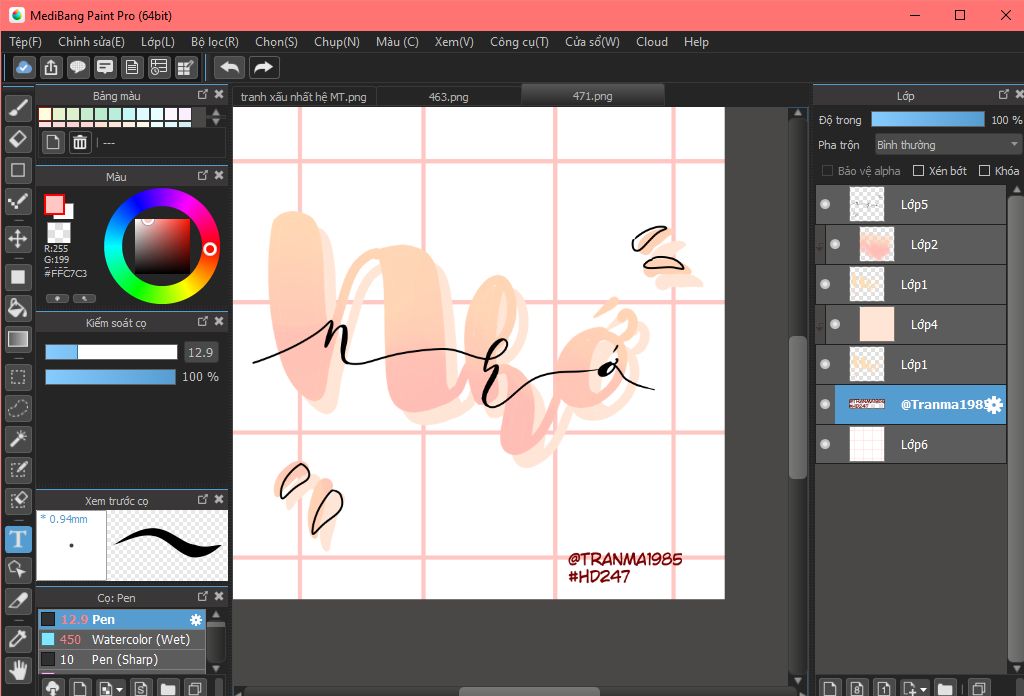
Task: Select the Gradient tool
Action: [x=18, y=339]
